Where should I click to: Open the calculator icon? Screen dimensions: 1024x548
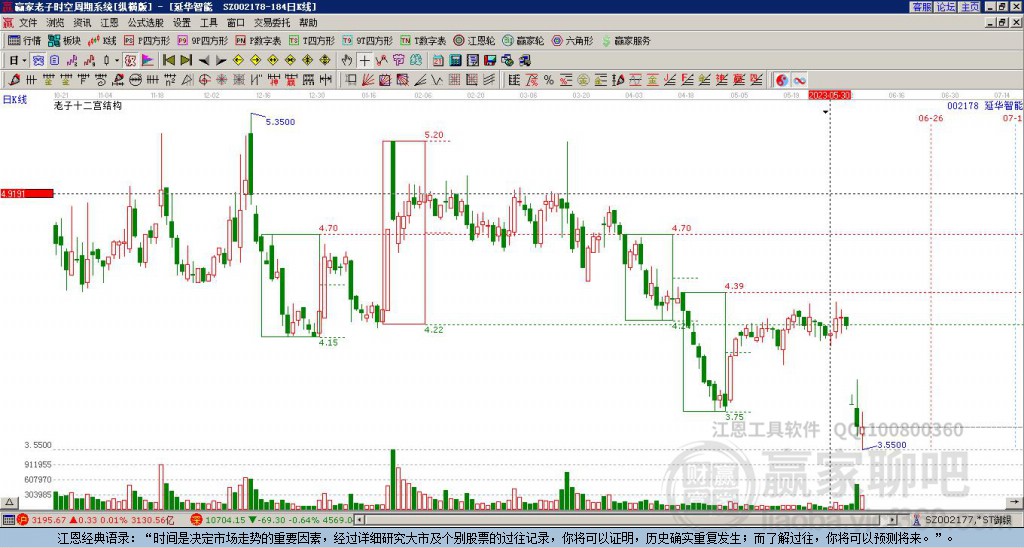(455, 60)
